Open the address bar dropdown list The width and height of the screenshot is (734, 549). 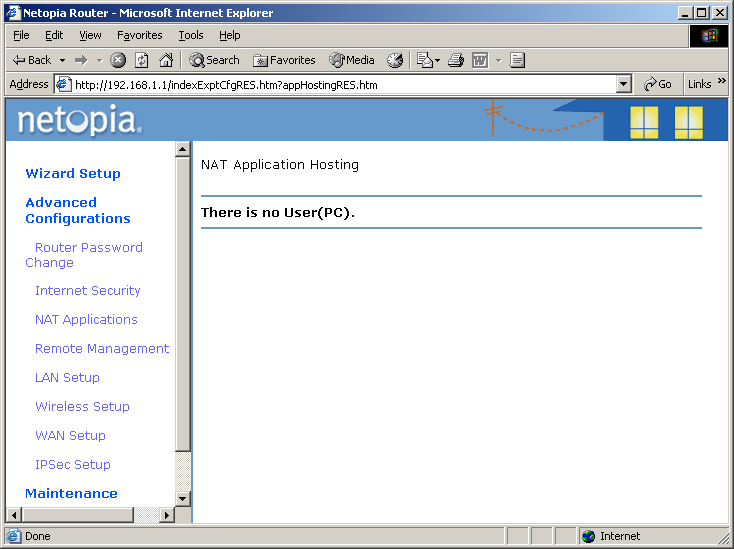624,85
